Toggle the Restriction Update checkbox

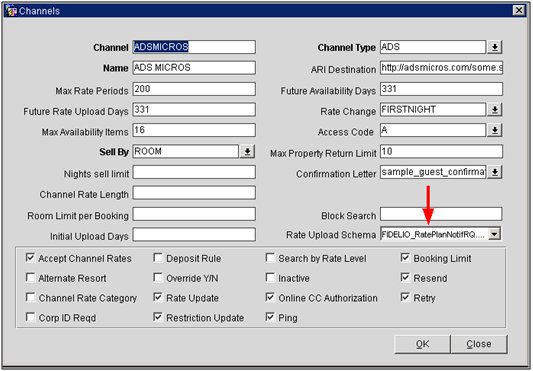click(158, 317)
